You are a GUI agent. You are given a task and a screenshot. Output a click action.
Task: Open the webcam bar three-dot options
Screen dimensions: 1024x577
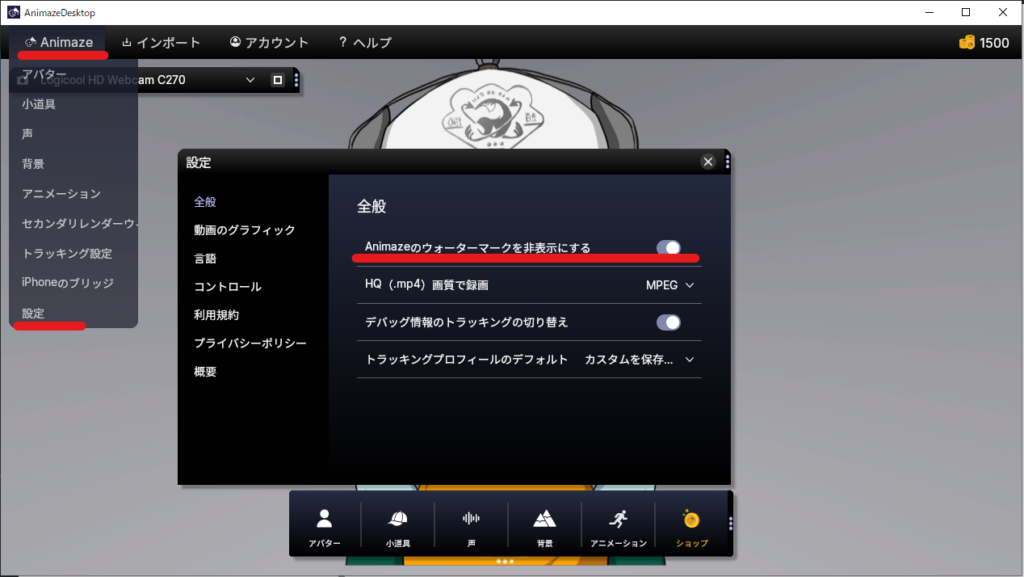click(296, 80)
